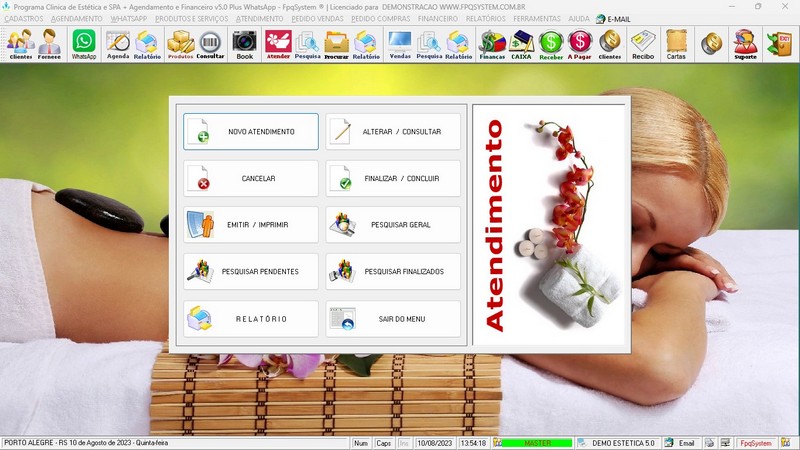
Task: Open the Finanças toolbar icon
Action: [x=492, y=44]
